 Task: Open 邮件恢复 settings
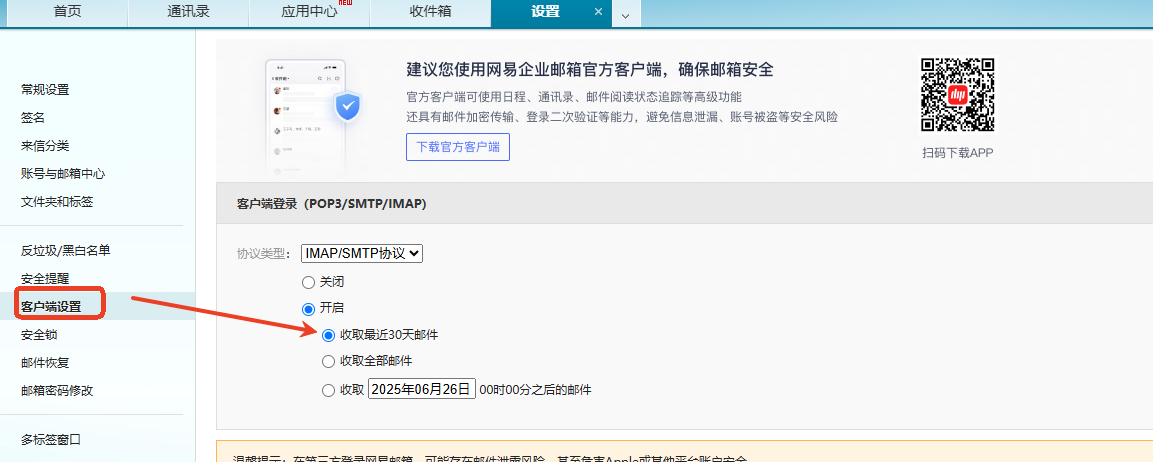click(x=45, y=363)
